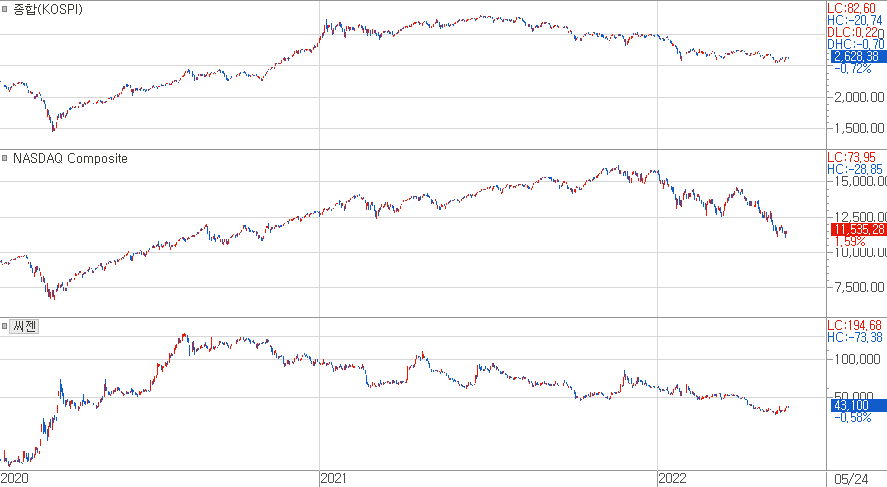Viewport: 887px width, 487px height.
Task: Click the -0.58% change in 씨젠 panel
Action: [x=852, y=417]
